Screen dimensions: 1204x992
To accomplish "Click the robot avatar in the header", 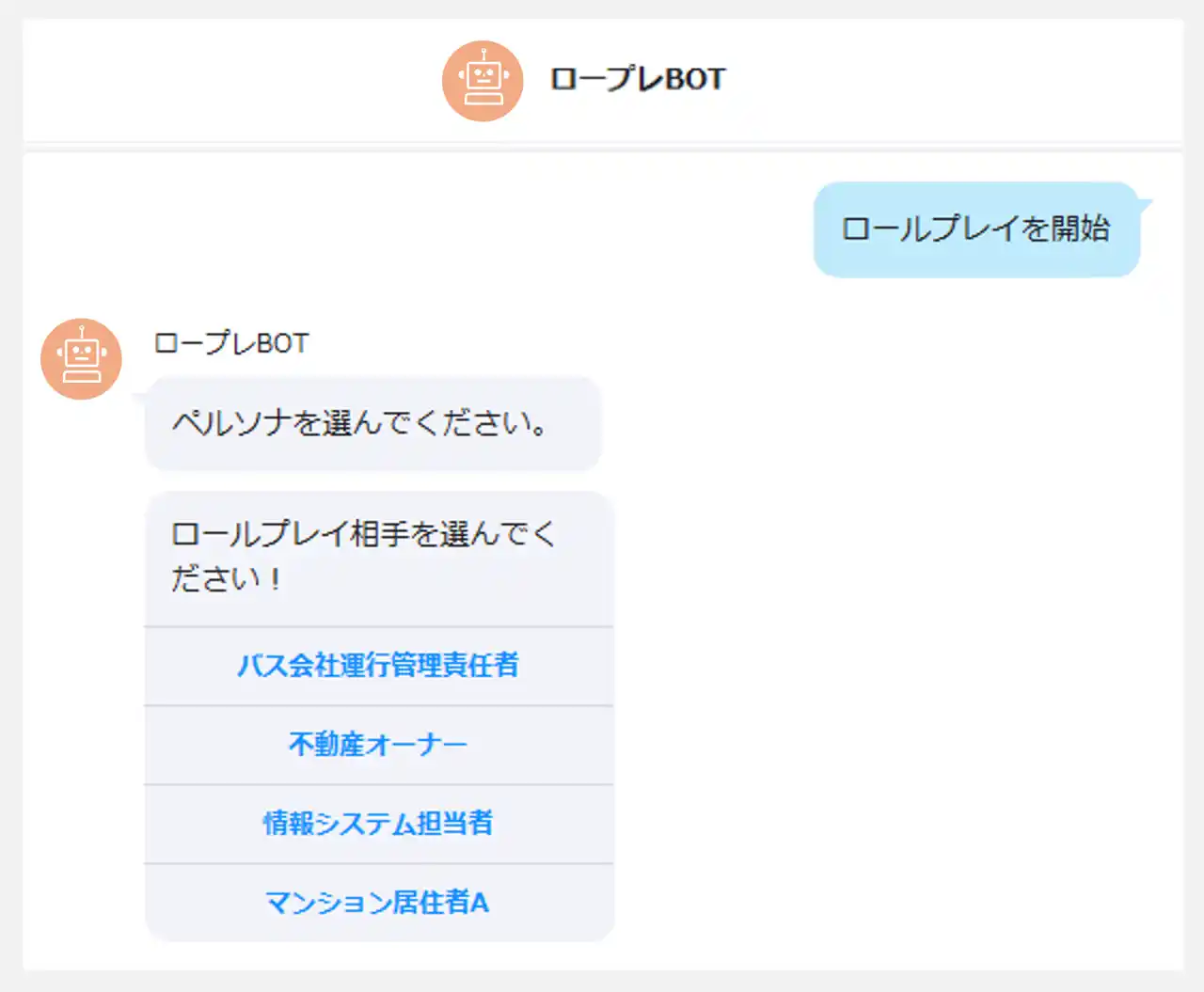I will tap(482, 81).
